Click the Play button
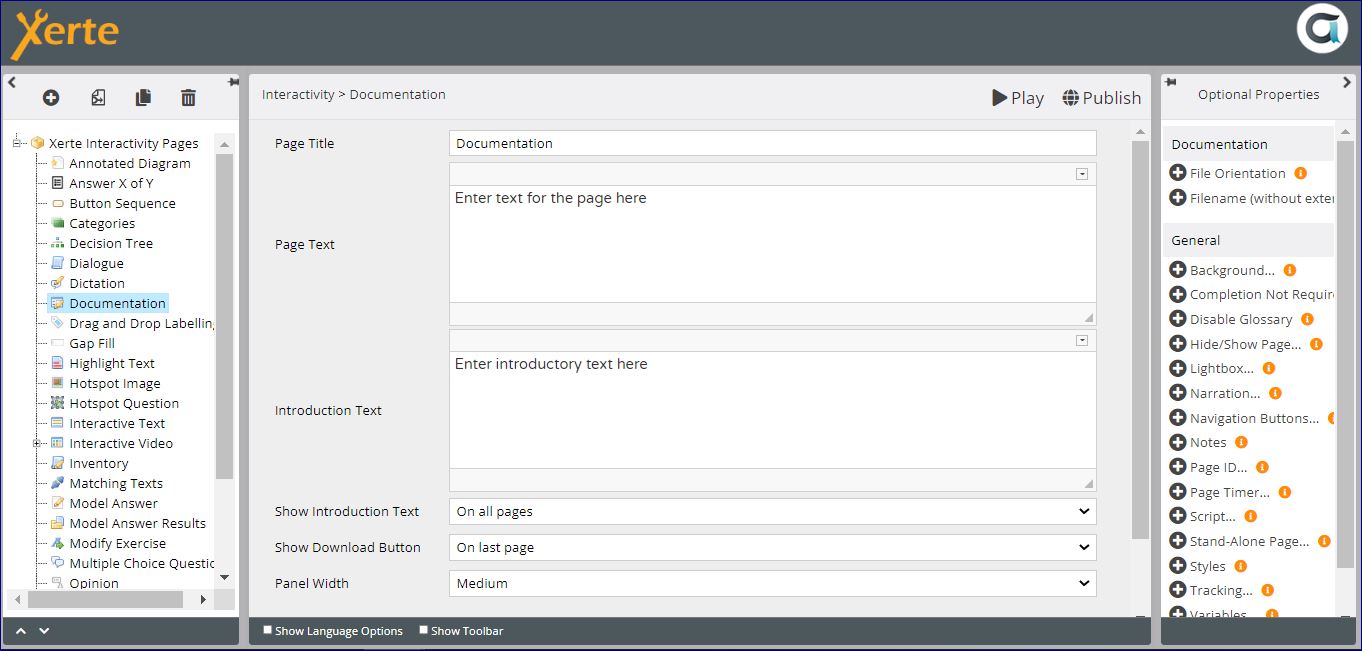 [x=1017, y=97]
